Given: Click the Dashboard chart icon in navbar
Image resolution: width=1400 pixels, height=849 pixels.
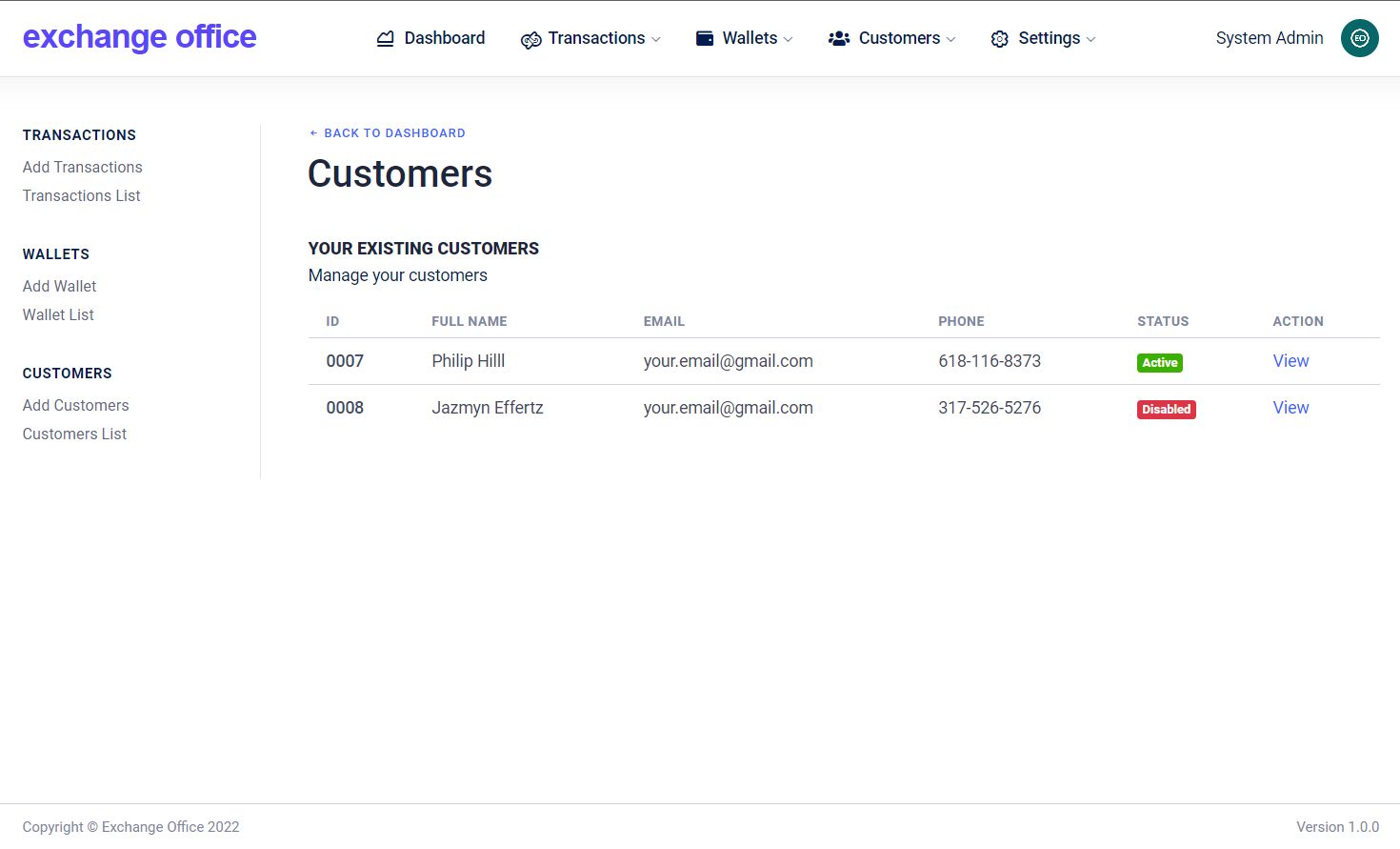Looking at the screenshot, I should coord(385,39).
